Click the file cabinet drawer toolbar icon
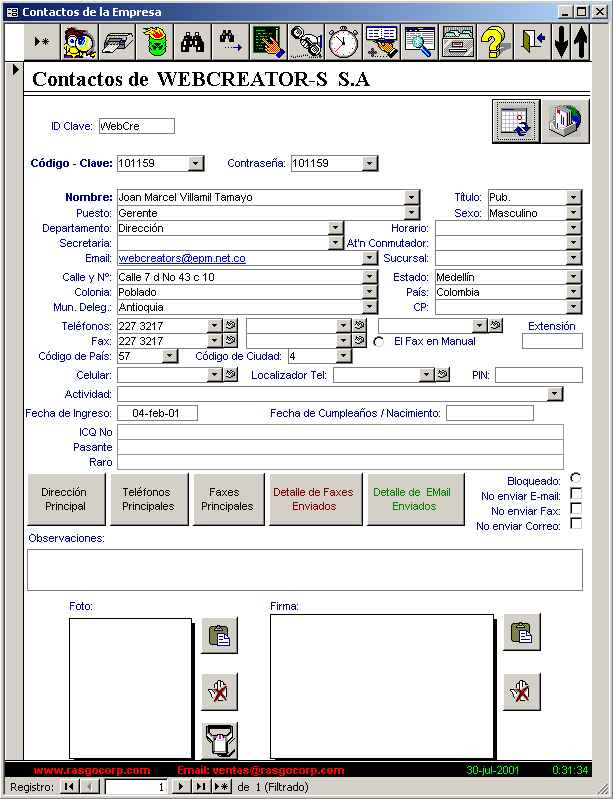 pos(457,42)
